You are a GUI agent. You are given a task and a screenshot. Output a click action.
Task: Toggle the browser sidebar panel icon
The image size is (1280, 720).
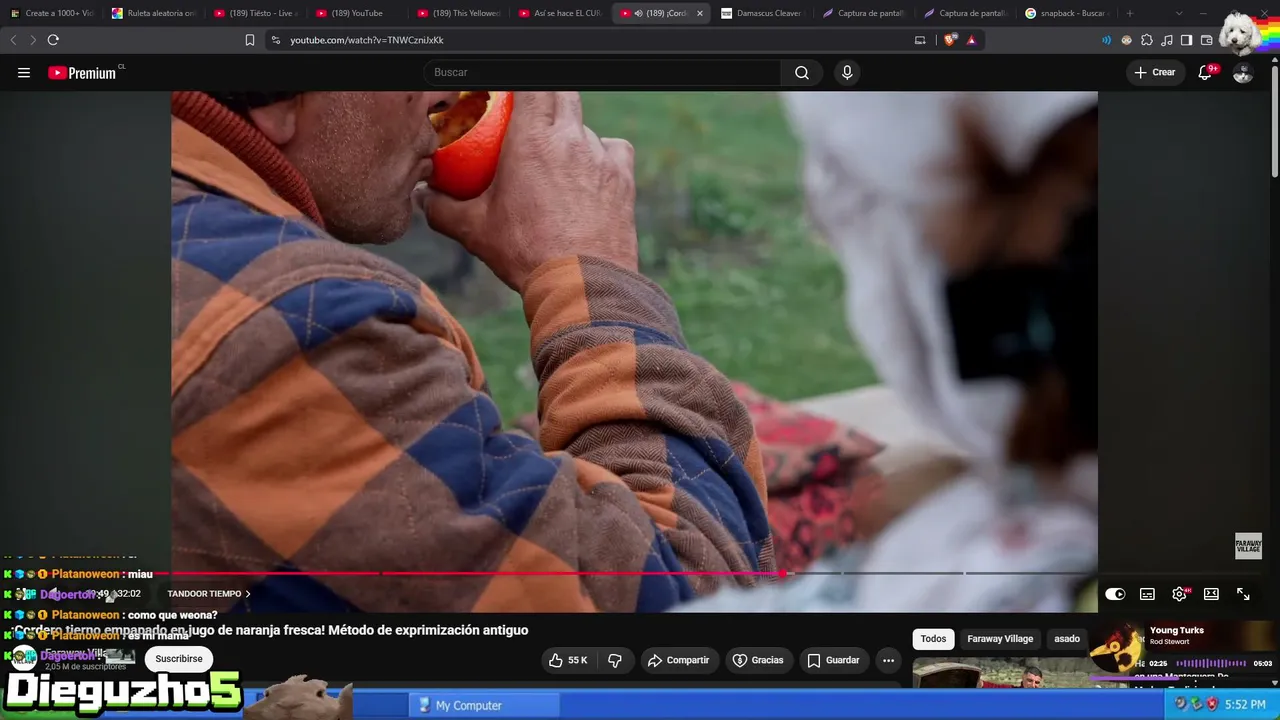(1186, 40)
